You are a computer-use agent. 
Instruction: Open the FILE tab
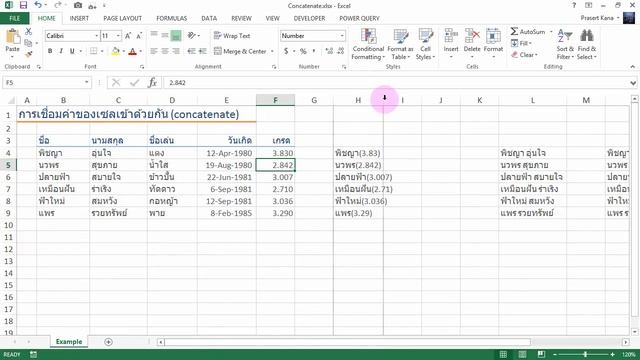coord(14,18)
